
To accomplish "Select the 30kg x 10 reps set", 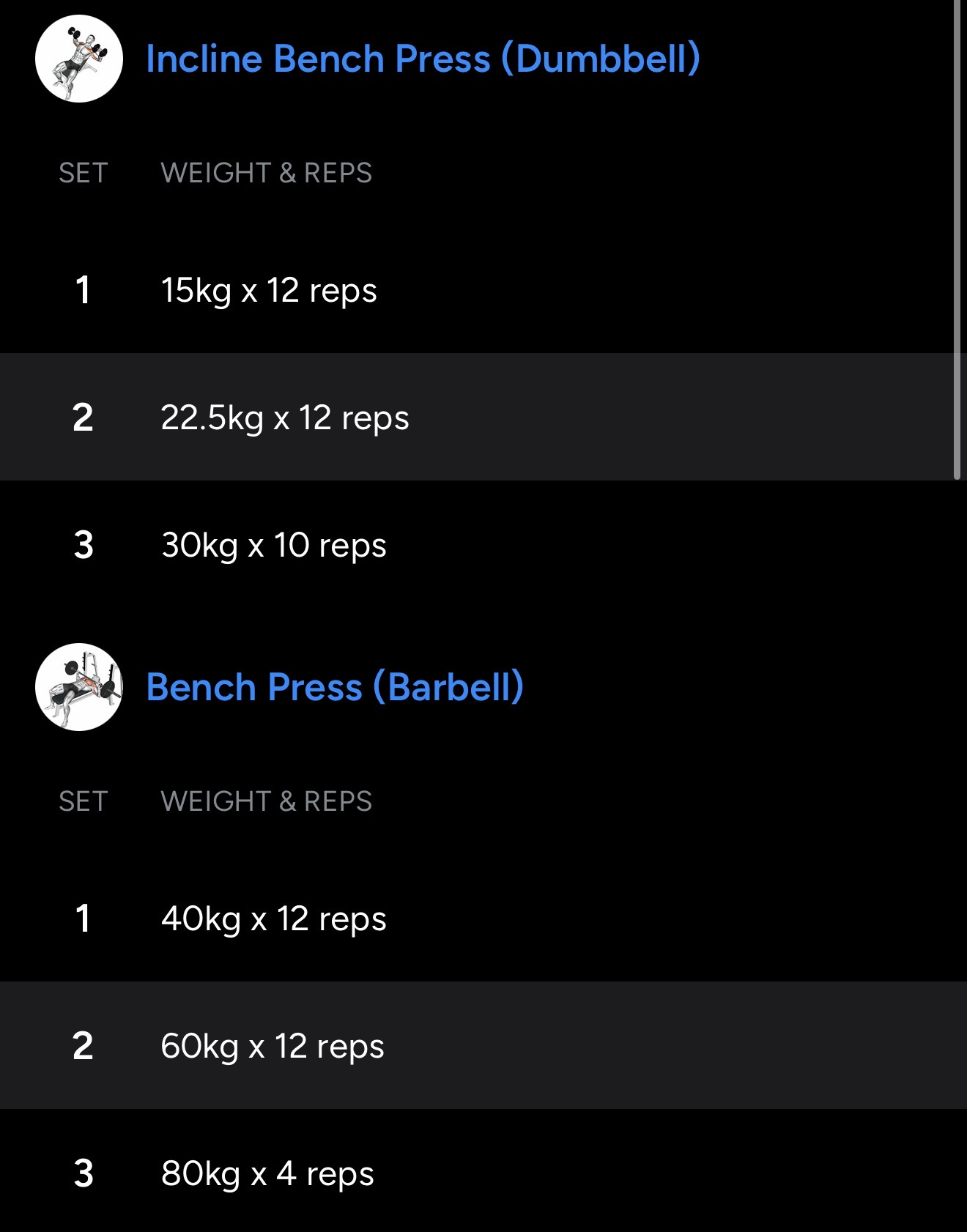I will (x=273, y=545).
